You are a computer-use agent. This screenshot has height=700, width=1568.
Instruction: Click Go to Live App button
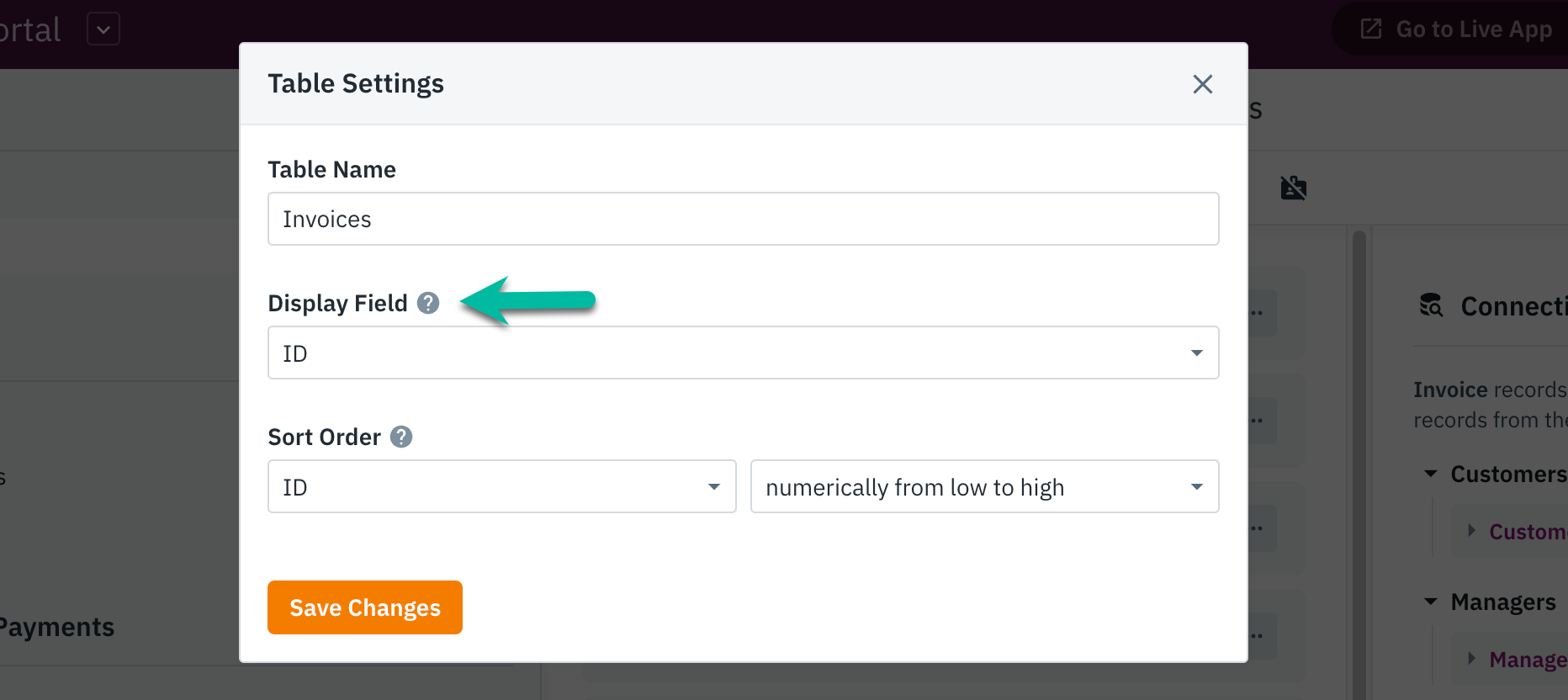tap(1454, 29)
